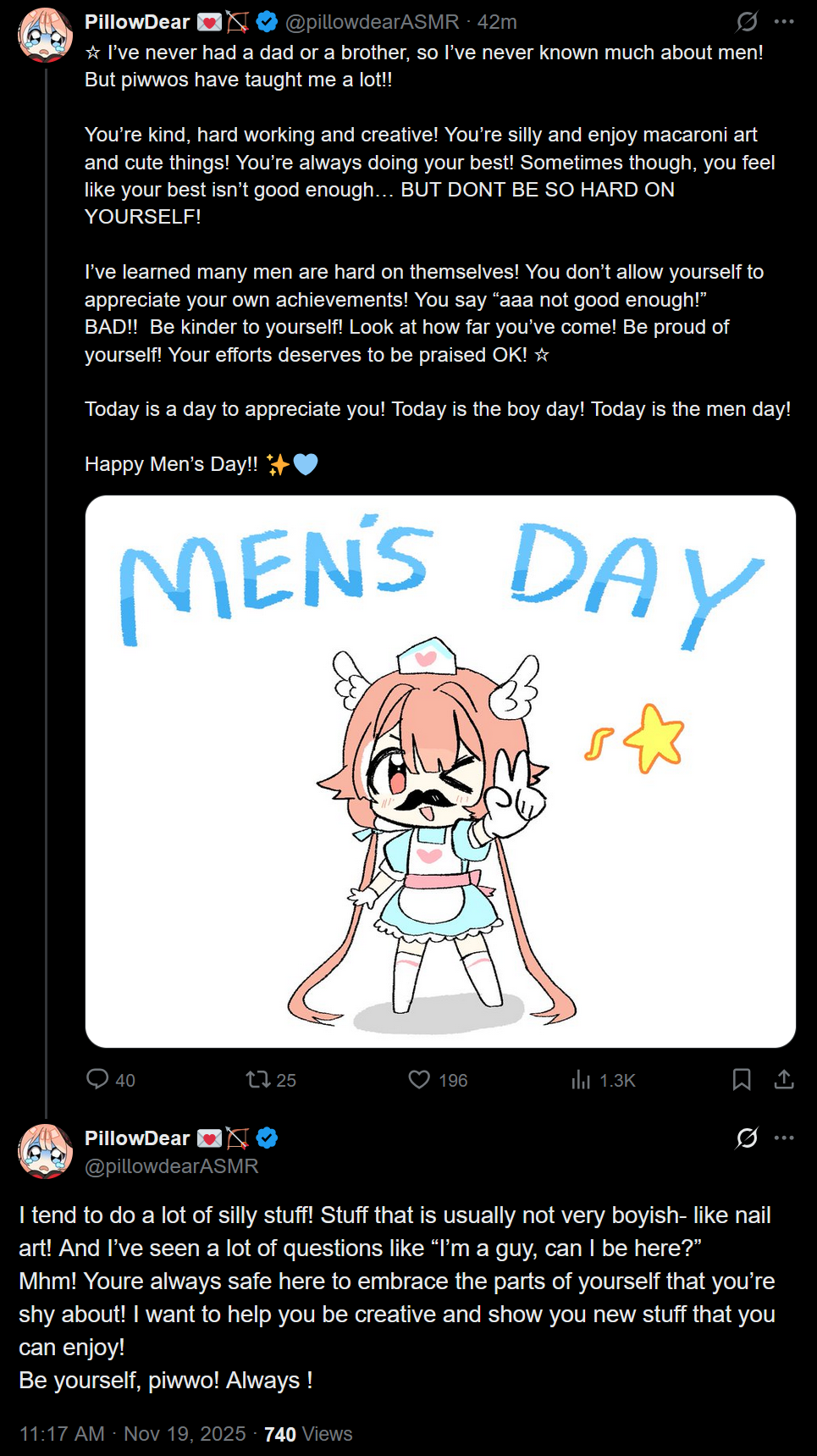The image size is (817, 1456).
Task: Open the Men's Day chibi illustration
Action: 440,771
